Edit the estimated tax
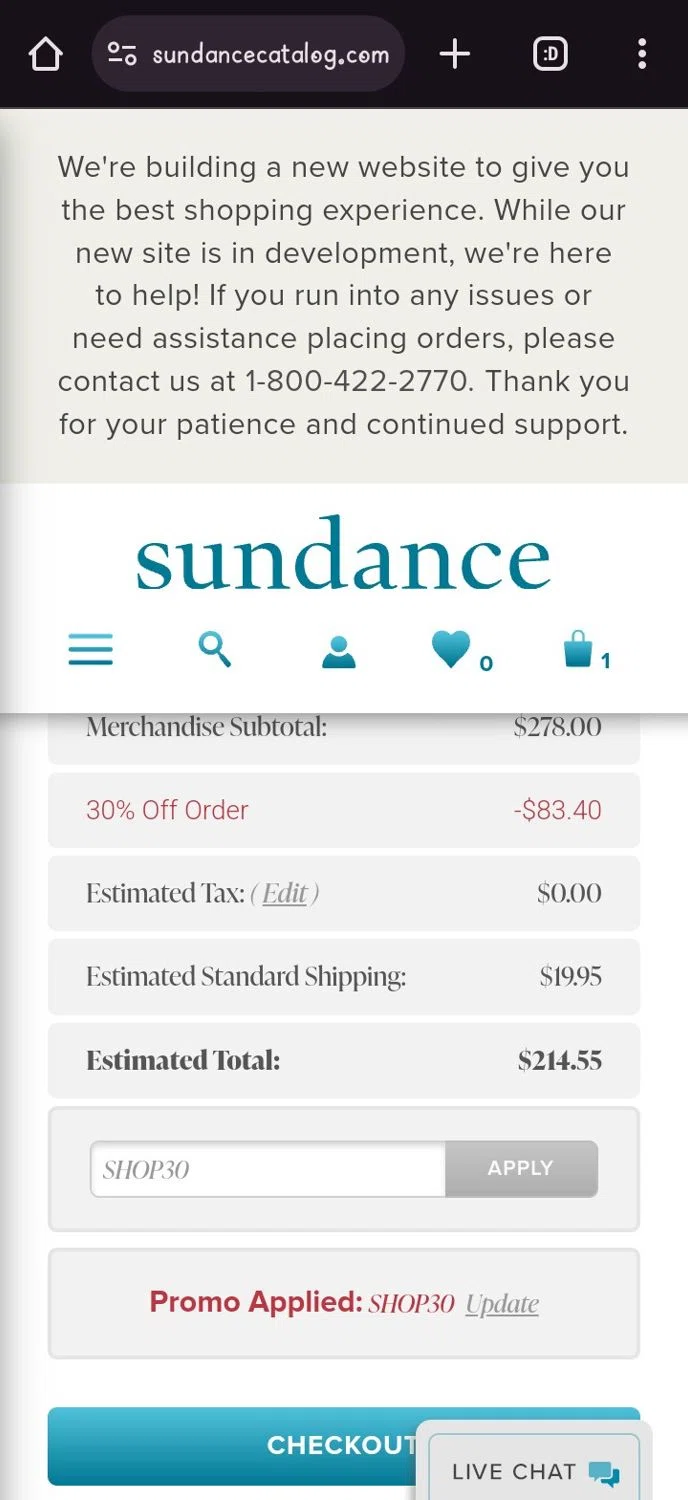688x1500 pixels. (285, 893)
